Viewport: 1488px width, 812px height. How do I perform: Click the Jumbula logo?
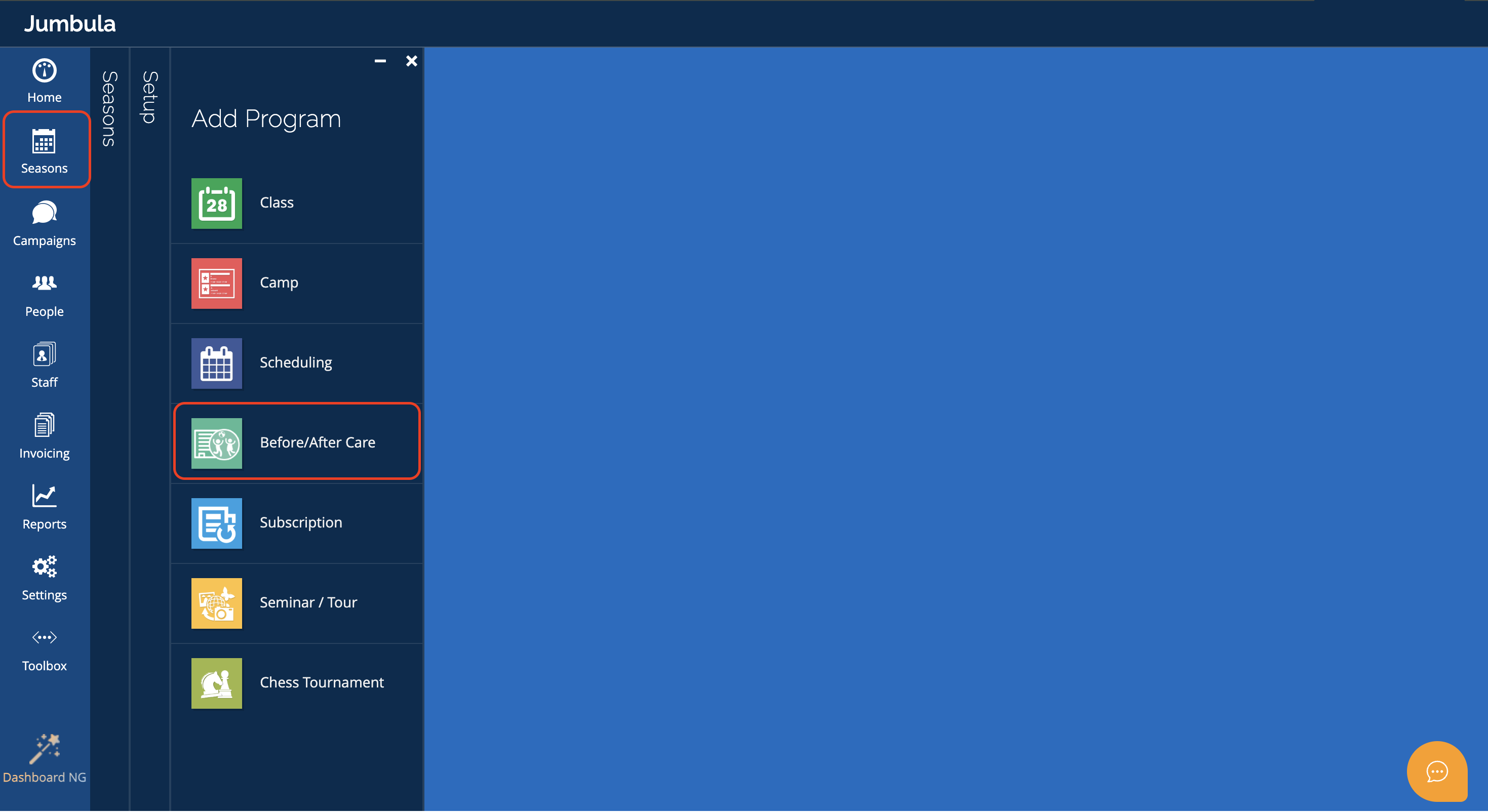click(x=70, y=24)
